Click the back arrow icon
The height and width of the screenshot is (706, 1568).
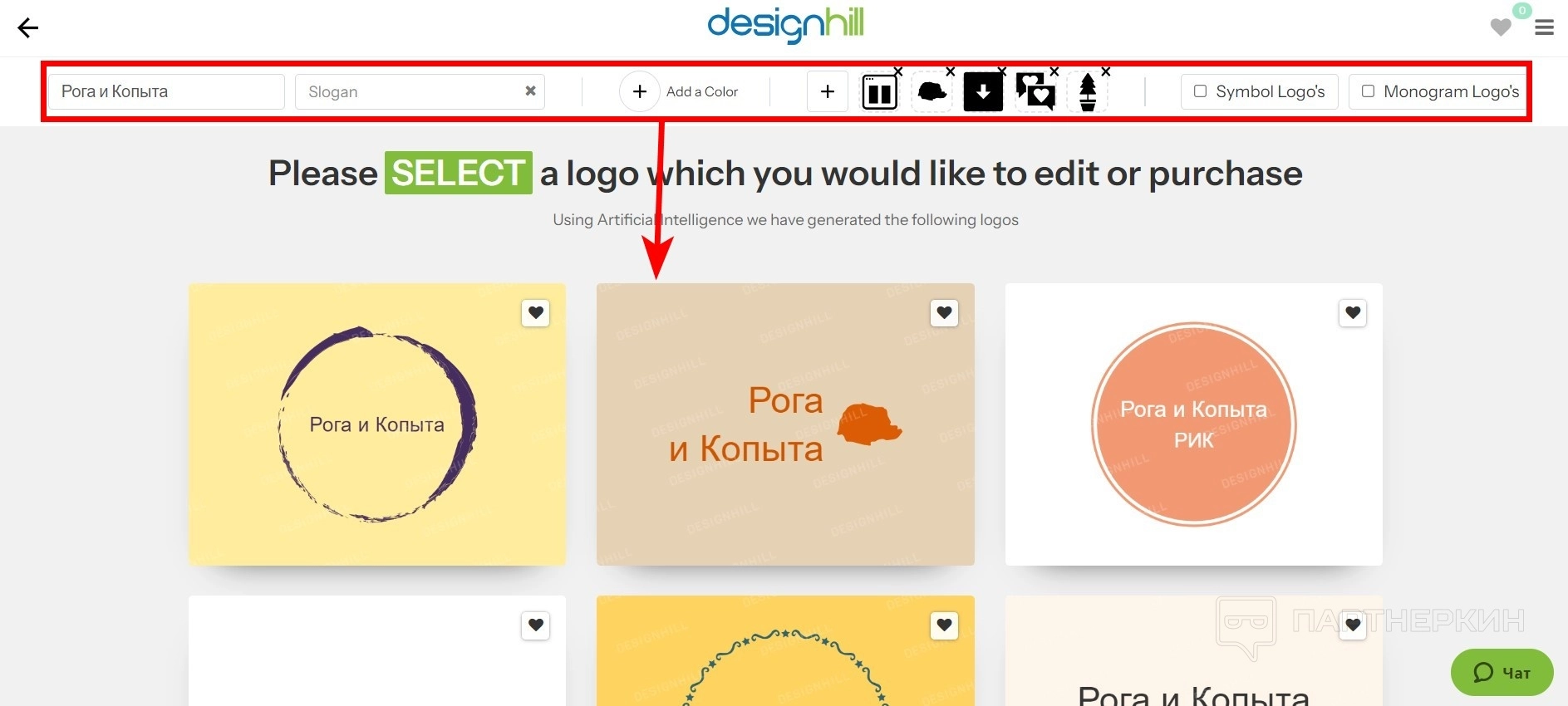click(28, 28)
